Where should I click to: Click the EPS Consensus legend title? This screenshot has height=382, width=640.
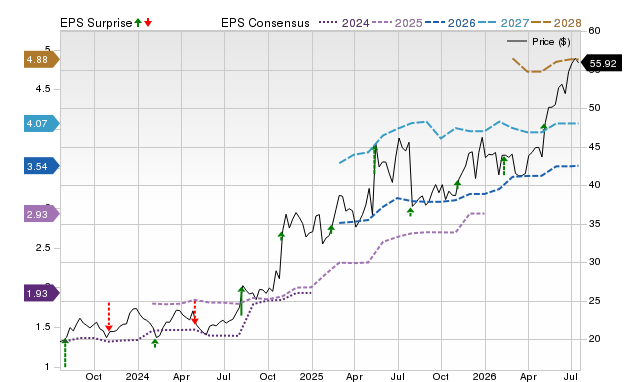(265, 23)
